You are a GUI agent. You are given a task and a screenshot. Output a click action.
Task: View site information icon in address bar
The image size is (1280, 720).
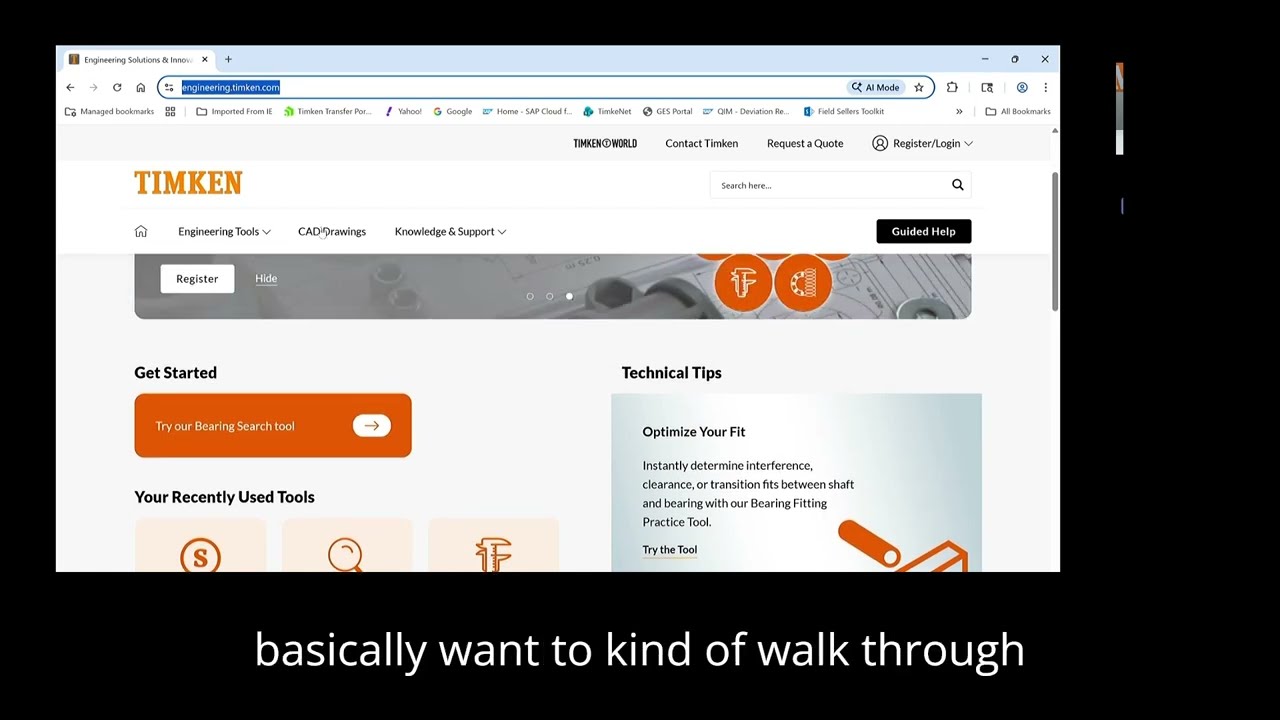click(x=169, y=87)
